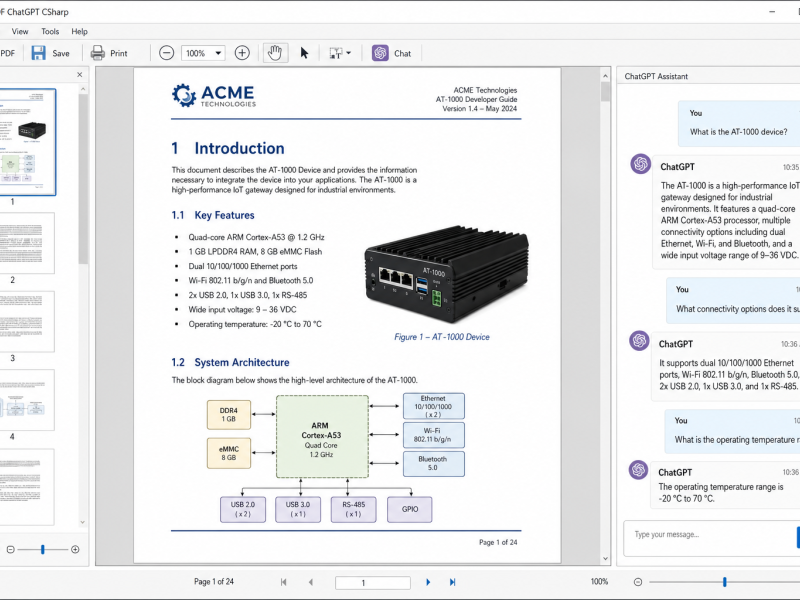Image resolution: width=800 pixels, height=600 pixels.
Task: Click the '1 Introduction' heading
Action: tap(228, 148)
